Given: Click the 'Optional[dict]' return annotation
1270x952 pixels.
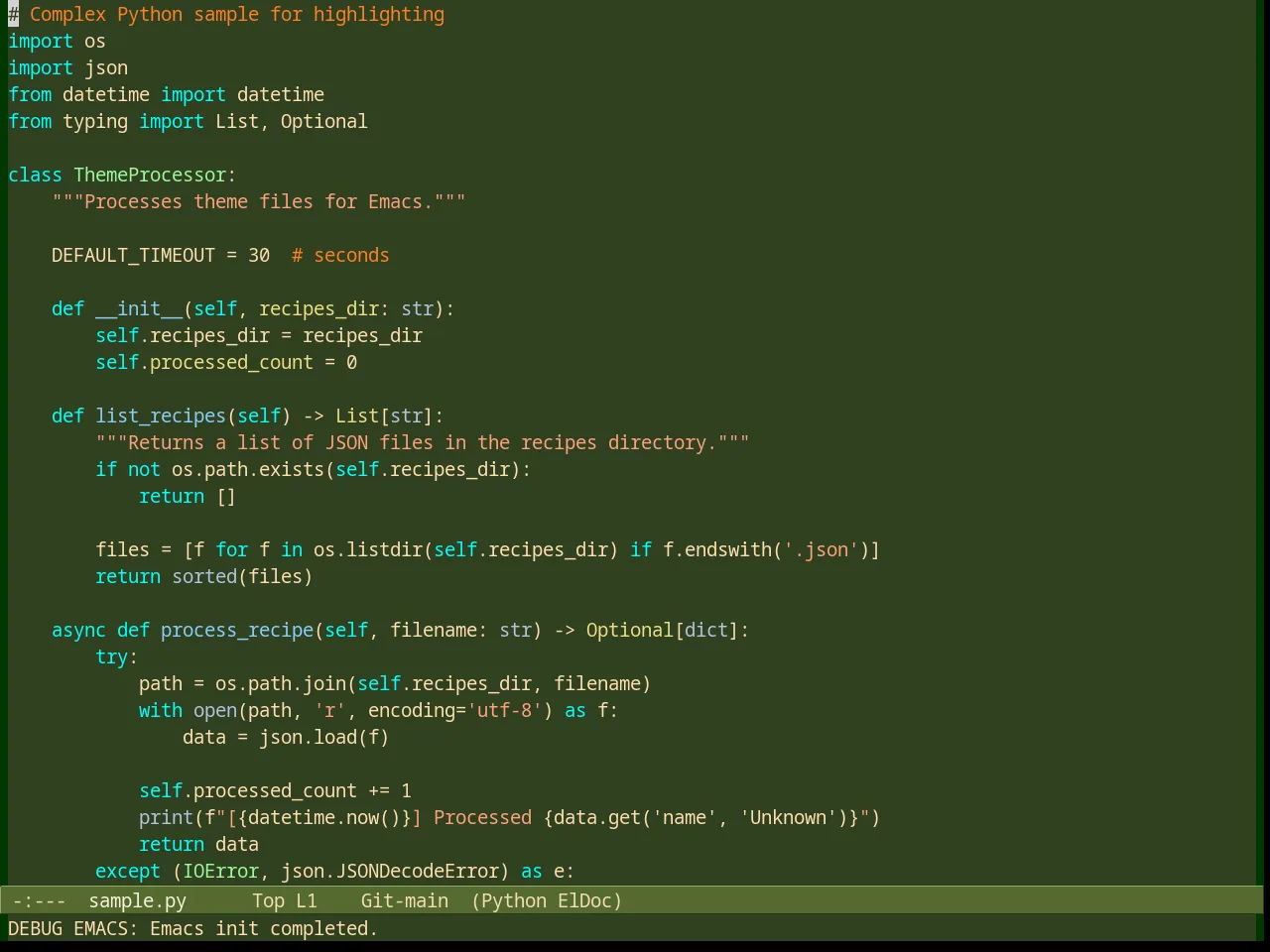Looking at the screenshot, I should (x=663, y=630).
